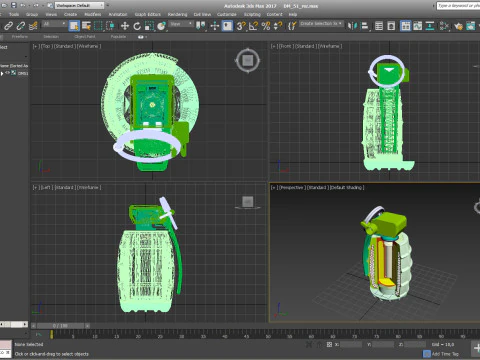Image resolution: width=480 pixels, height=360 pixels.
Task: Toggle the Spinner Snap button
Action: click(x=278, y=26)
